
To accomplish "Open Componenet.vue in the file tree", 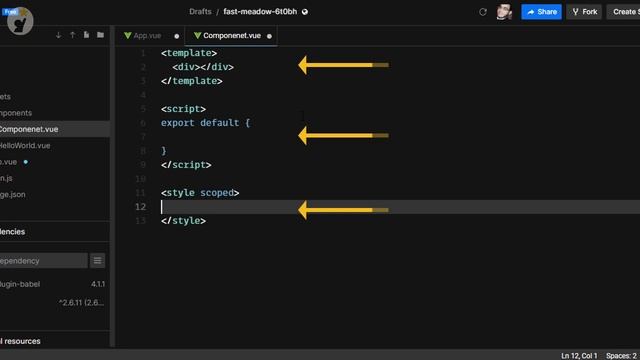I will point(55,129).
